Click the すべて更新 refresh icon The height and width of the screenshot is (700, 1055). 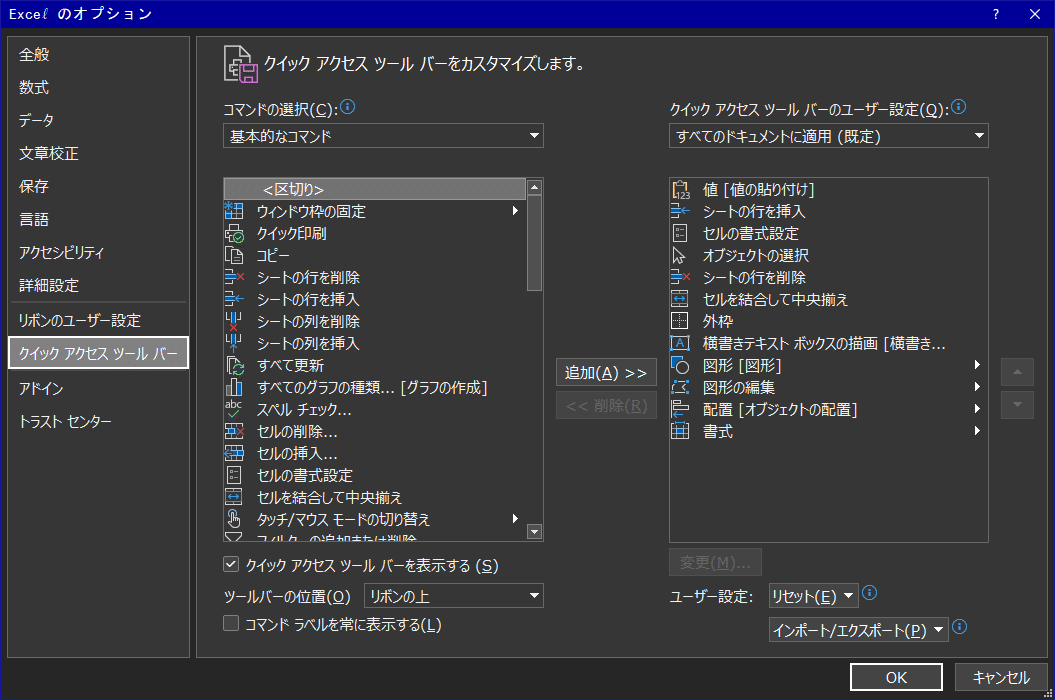[233, 365]
